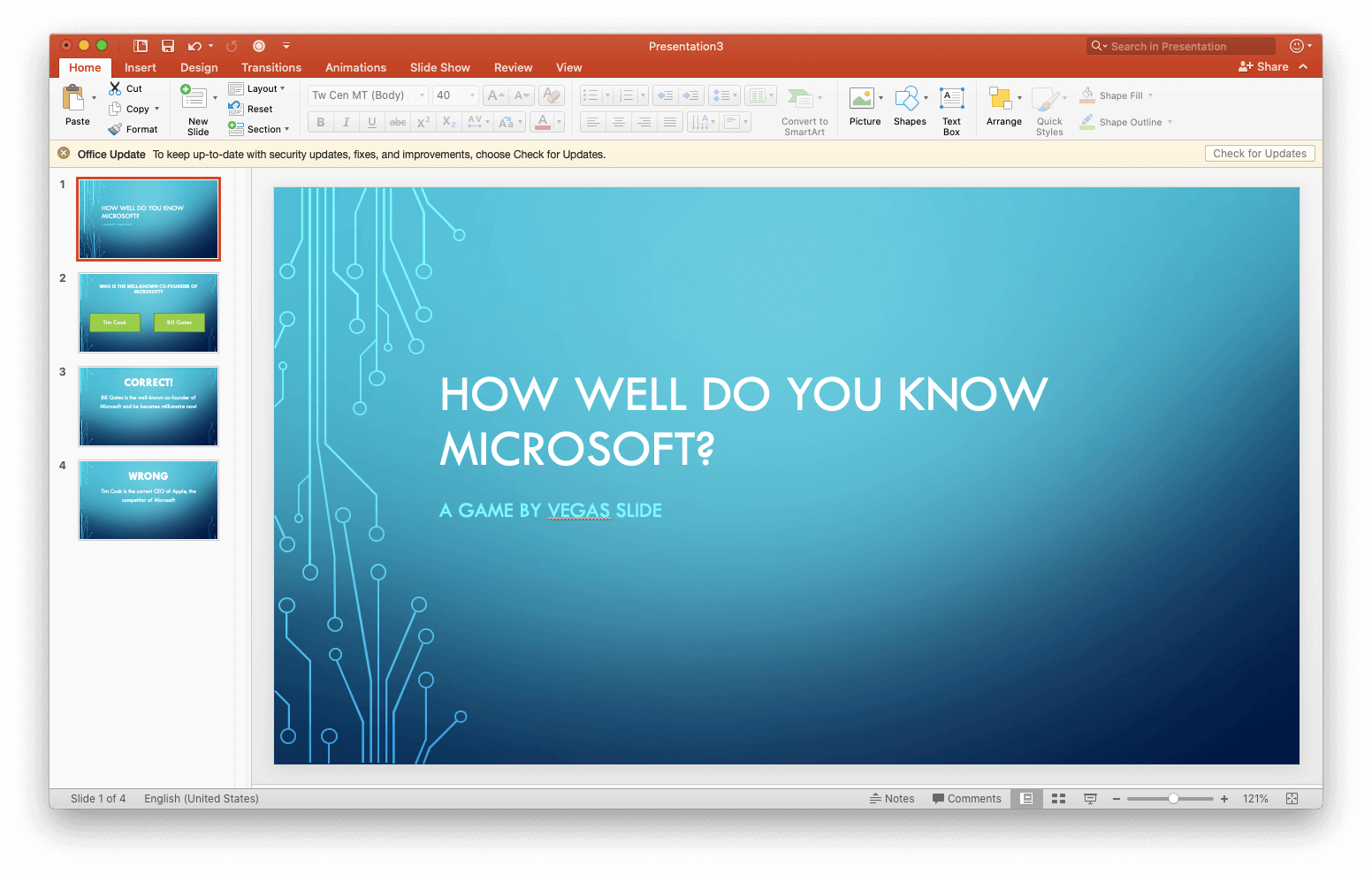This screenshot has width=1372, height=874.
Task: Switch to Slide Sorter view
Action: point(1058,798)
